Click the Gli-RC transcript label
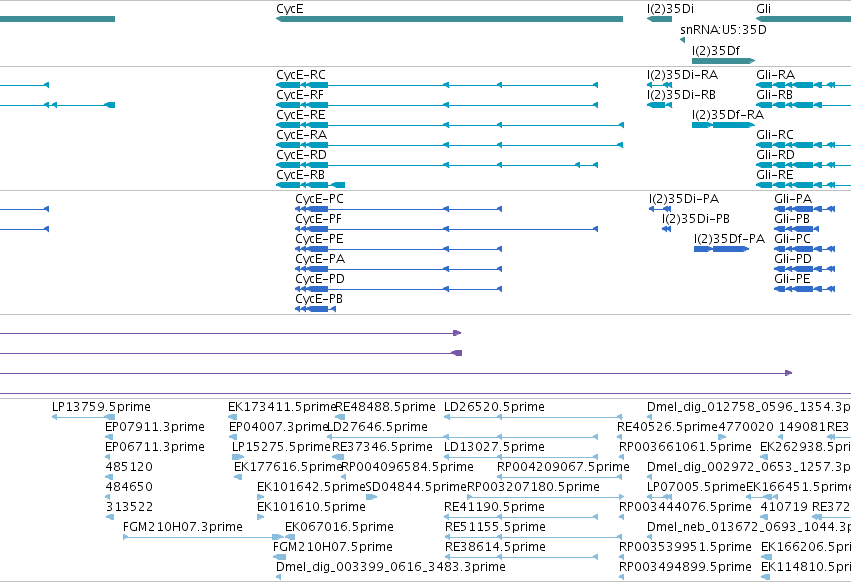 774,135
